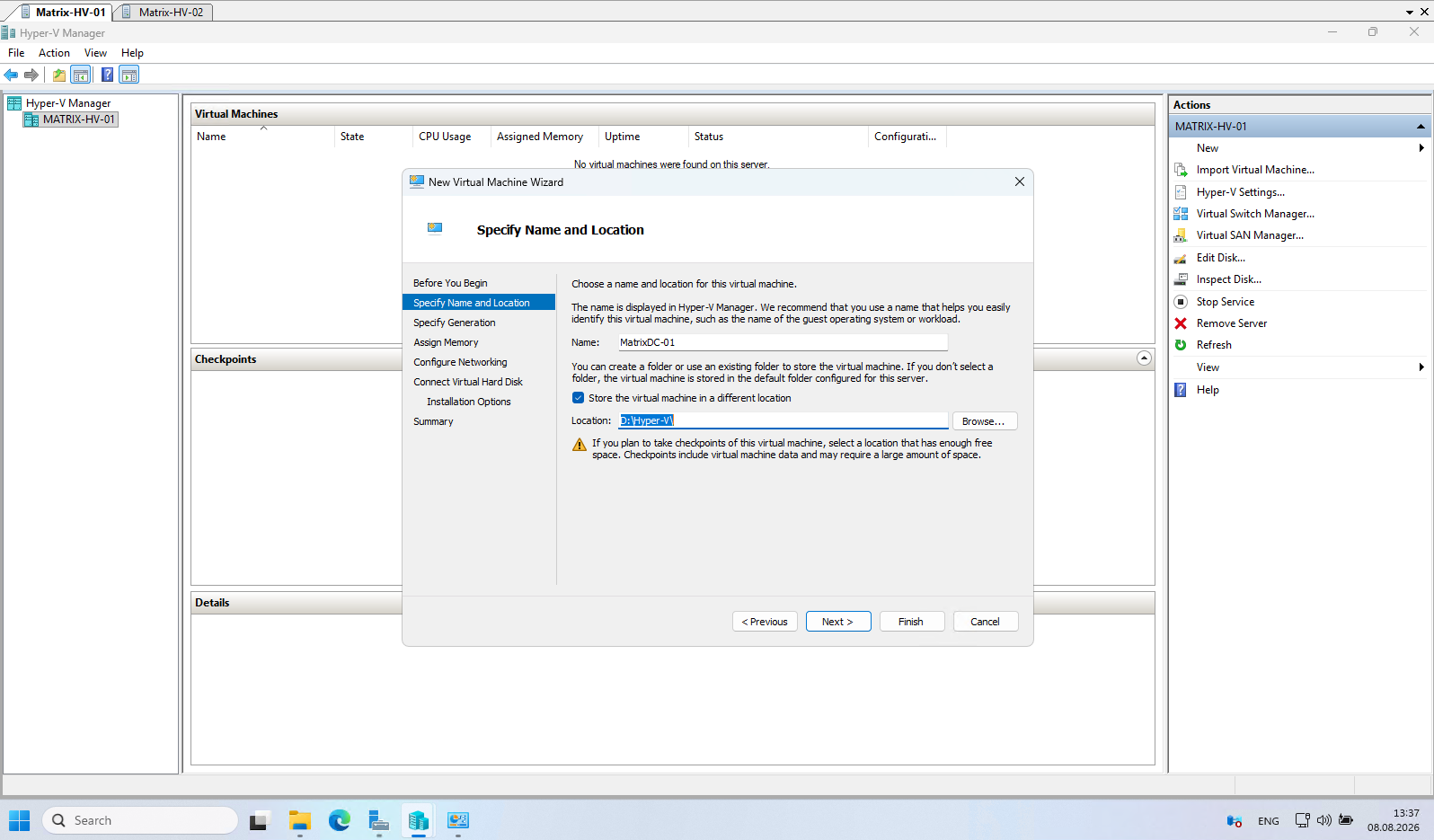Click the green Refresh icon
1434x840 pixels.
click(x=1181, y=345)
